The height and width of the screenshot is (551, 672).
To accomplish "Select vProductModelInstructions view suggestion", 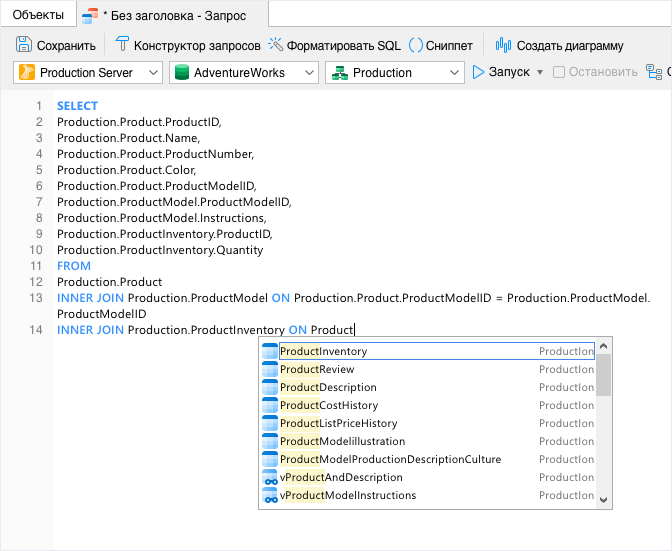I will click(437, 495).
